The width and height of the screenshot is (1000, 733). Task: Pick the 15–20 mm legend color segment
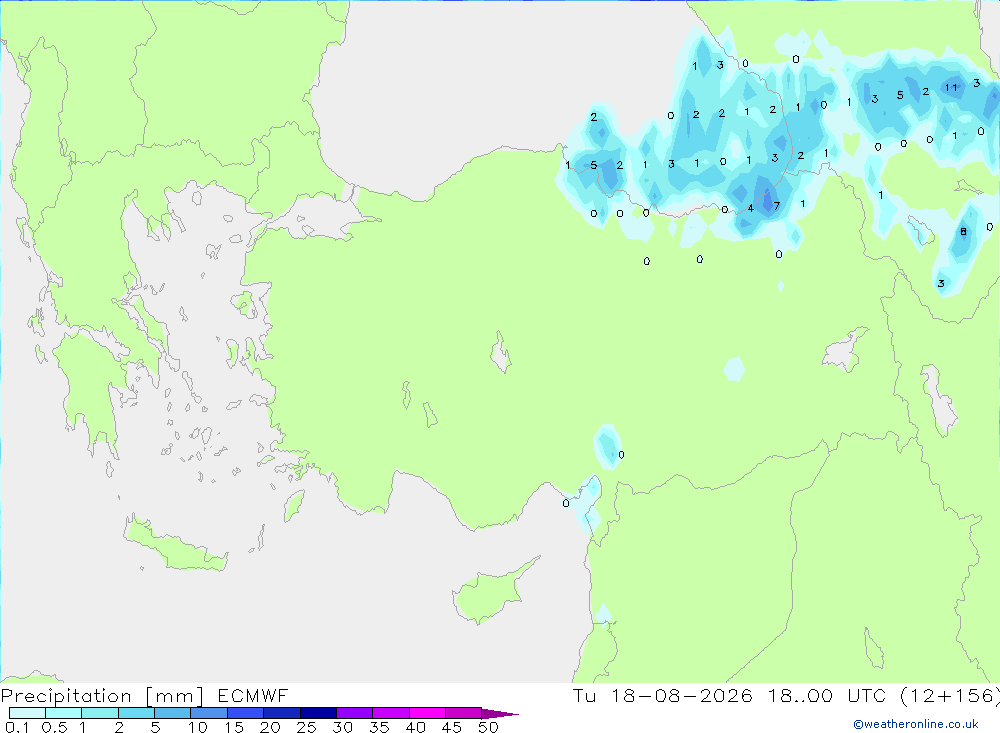(246, 713)
